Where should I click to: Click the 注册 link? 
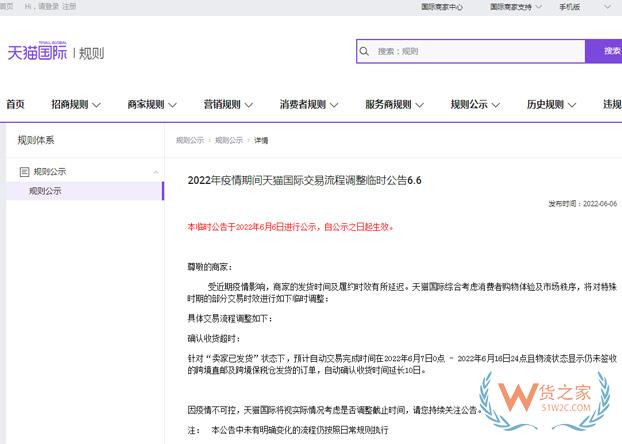pyautogui.click(x=69, y=6)
